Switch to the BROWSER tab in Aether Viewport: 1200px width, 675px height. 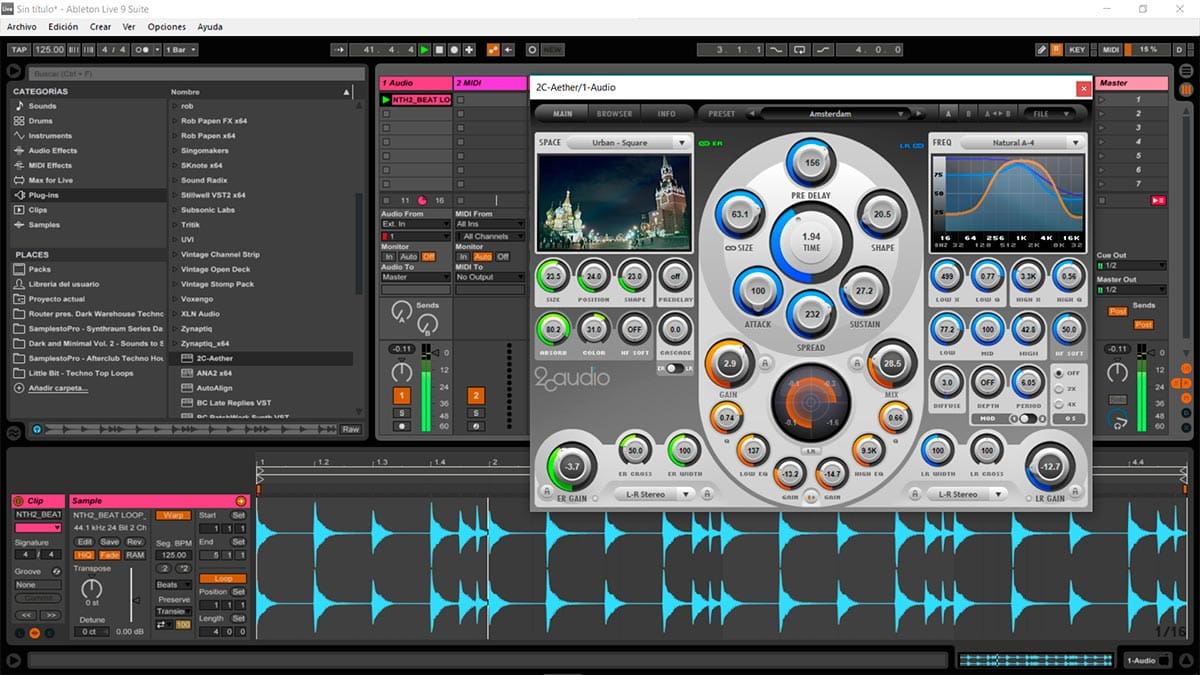pos(615,114)
